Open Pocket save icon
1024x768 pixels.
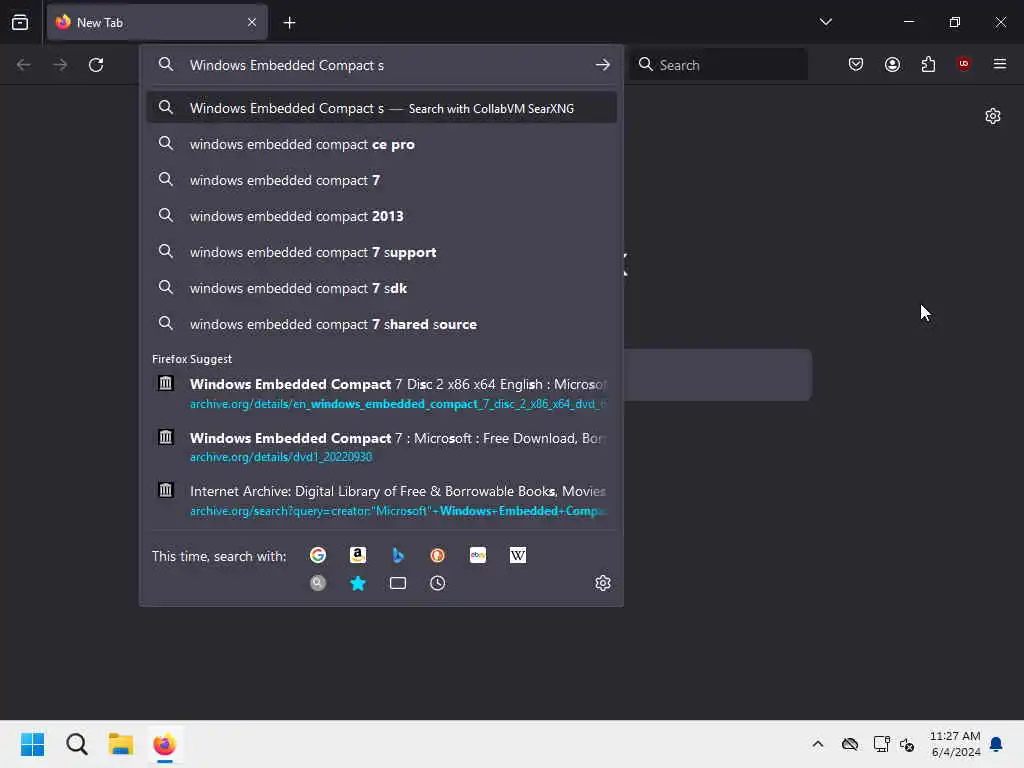coord(856,64)
